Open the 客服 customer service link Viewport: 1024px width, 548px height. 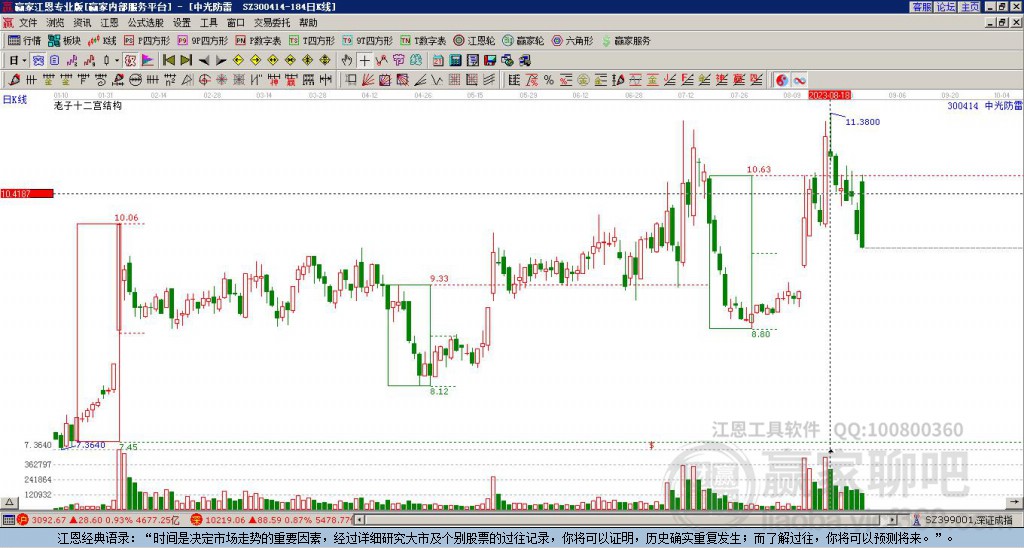(x=921, y=7)
